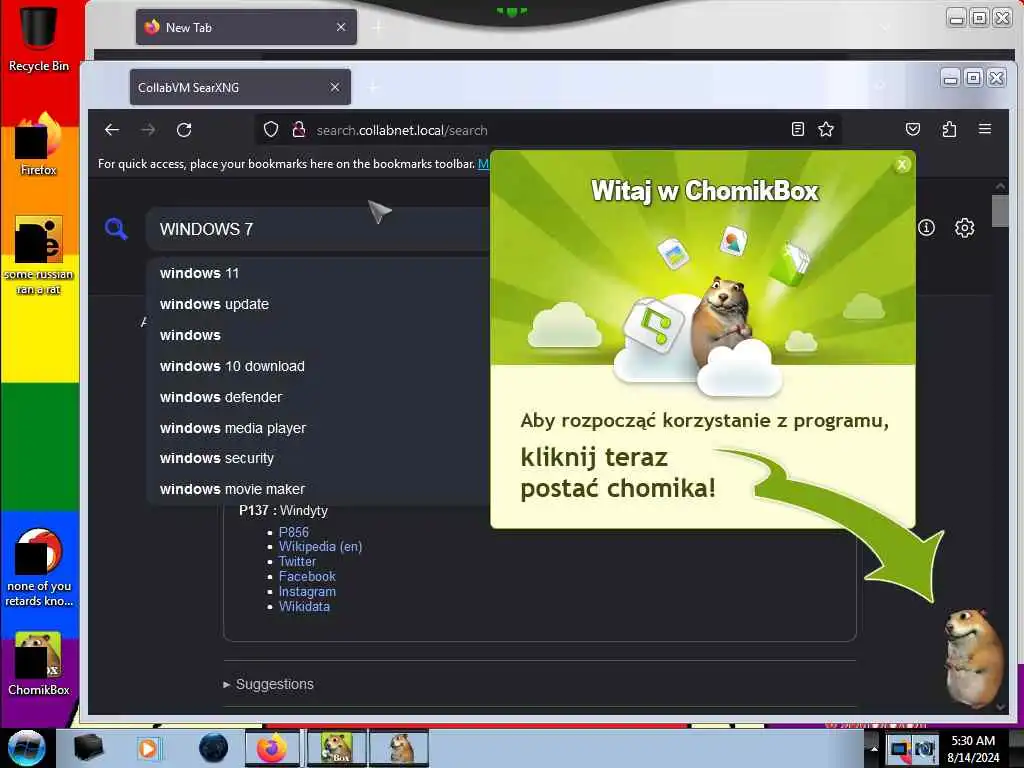Click the Windows Start orb
1024x768 pixels.
coord(27,748)
